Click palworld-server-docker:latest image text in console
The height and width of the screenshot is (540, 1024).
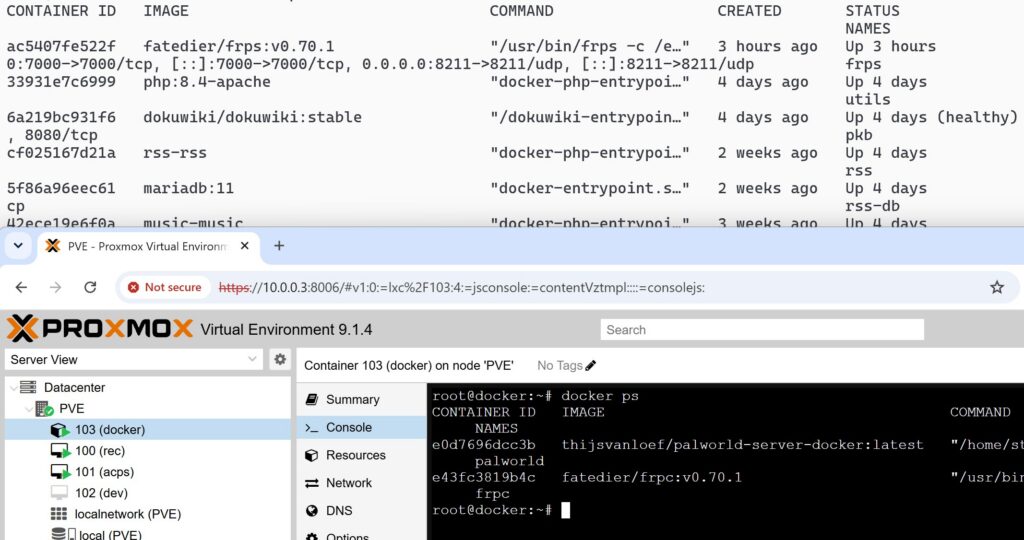click(743, 445)
